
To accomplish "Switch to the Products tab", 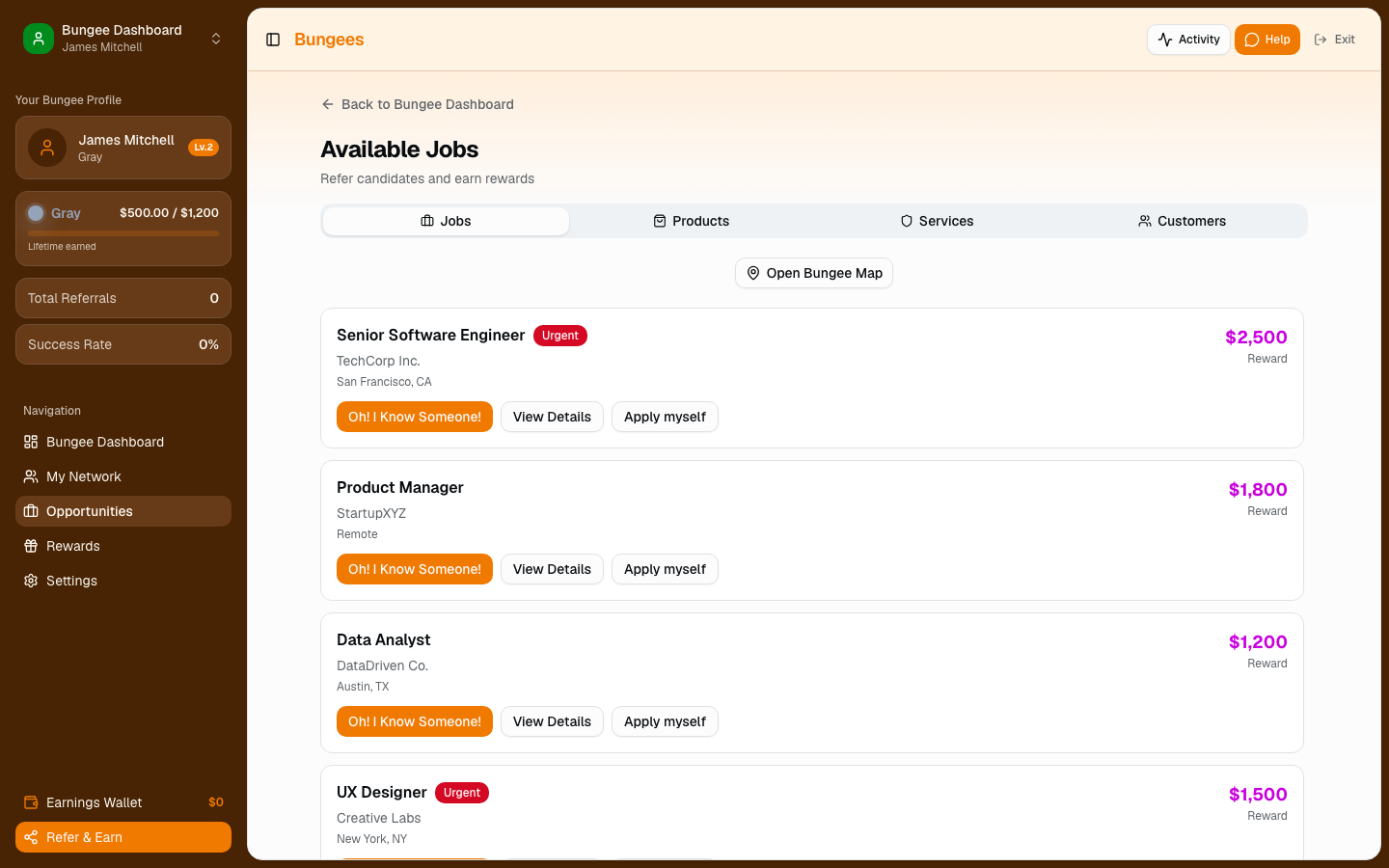I will (692, 221).
